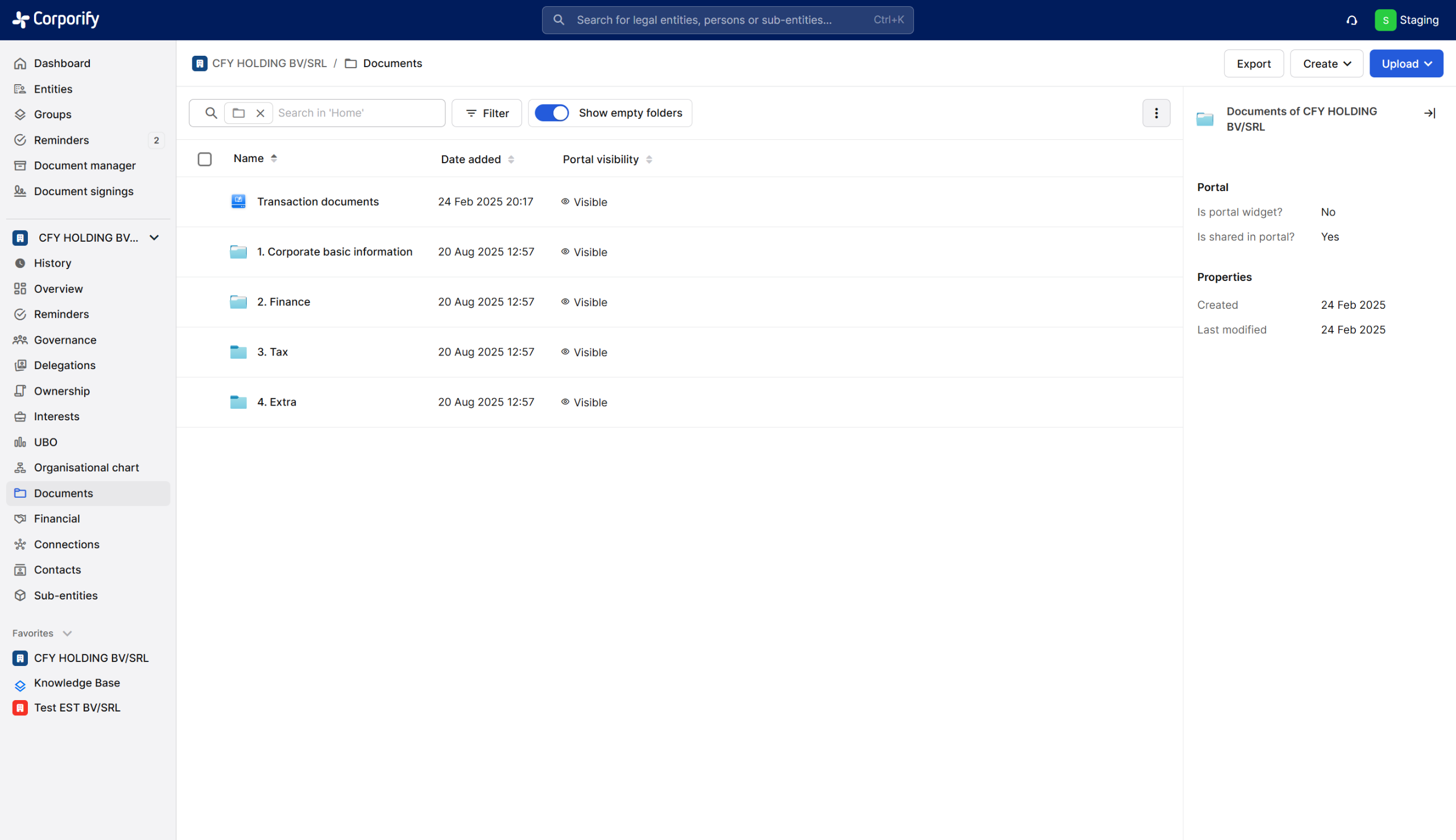Open the Transaction documents folder icon
1456x840 pixels.
pos(238,201)
